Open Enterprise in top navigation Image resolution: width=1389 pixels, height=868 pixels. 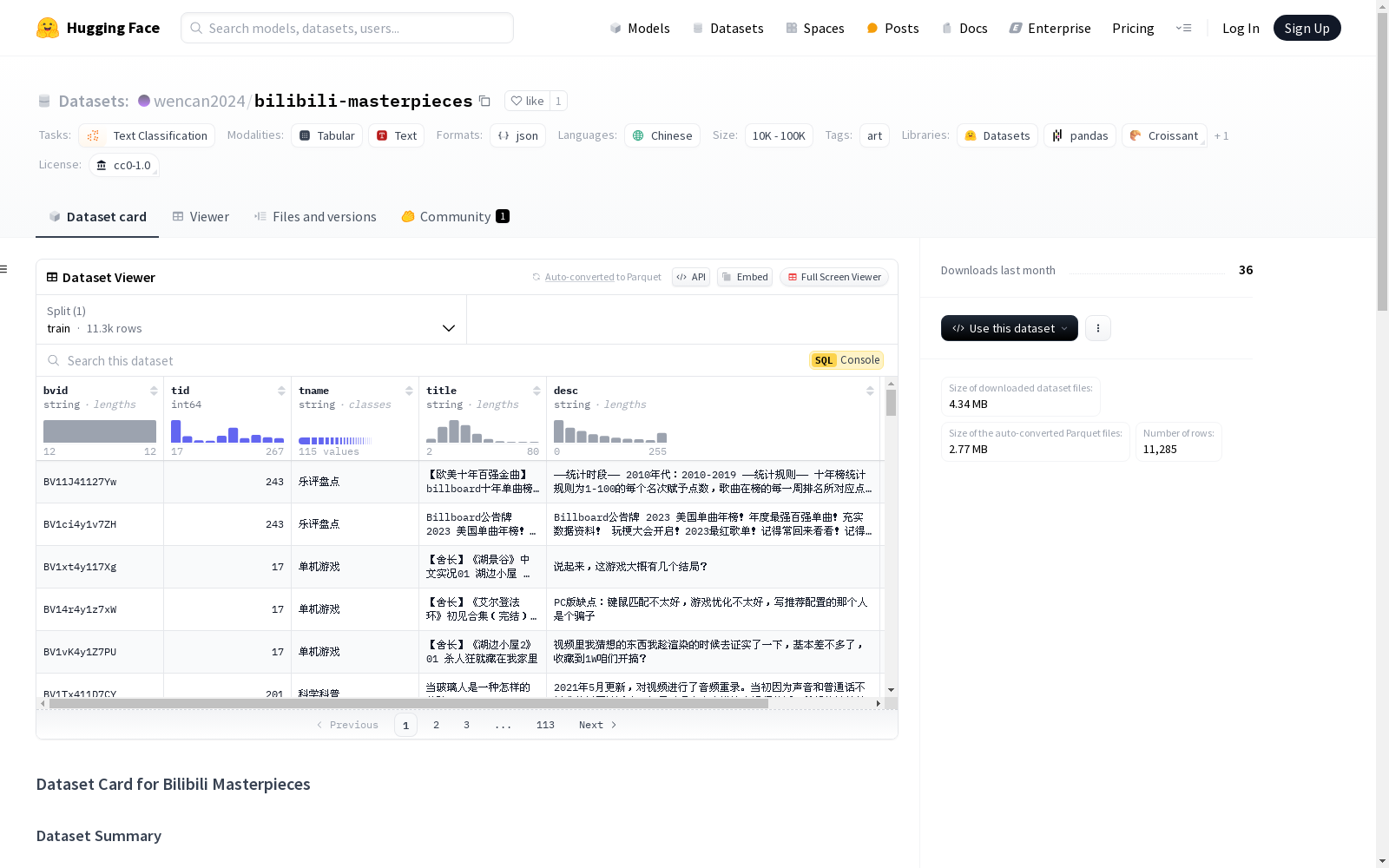pyautogui.click(x=1050, y=28)
